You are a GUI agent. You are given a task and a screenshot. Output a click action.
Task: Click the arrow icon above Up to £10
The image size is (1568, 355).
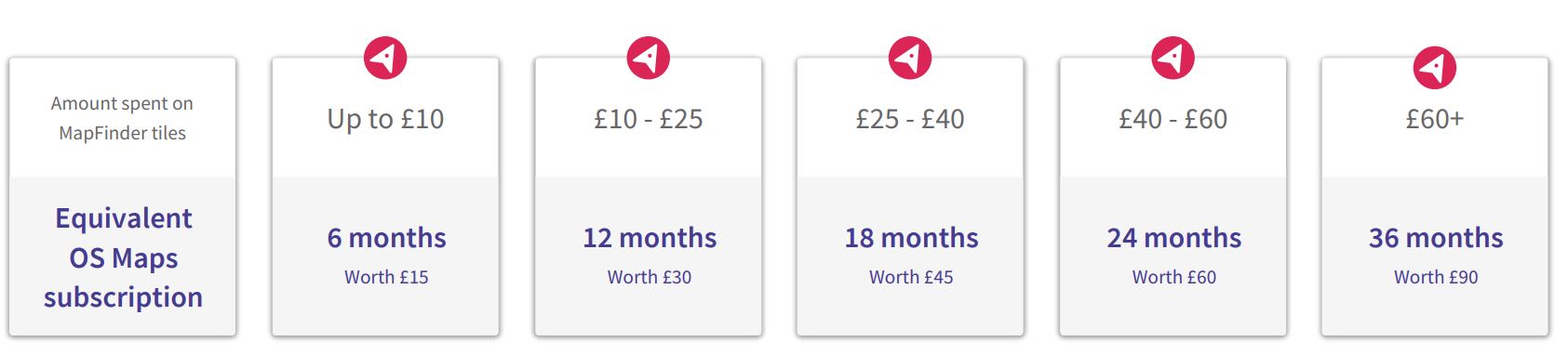[385, 58]
